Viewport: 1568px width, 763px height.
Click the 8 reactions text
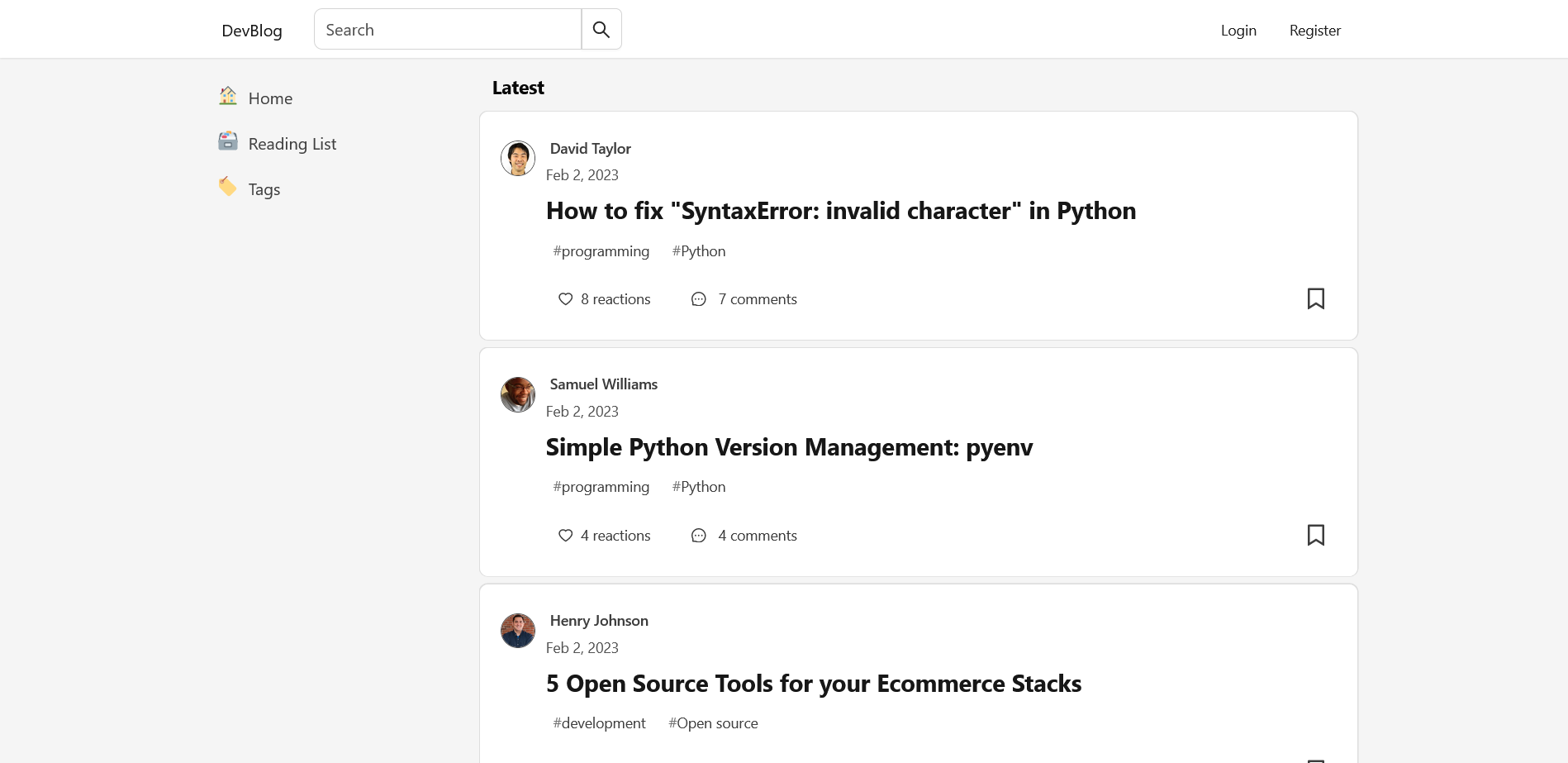point(615,299)
